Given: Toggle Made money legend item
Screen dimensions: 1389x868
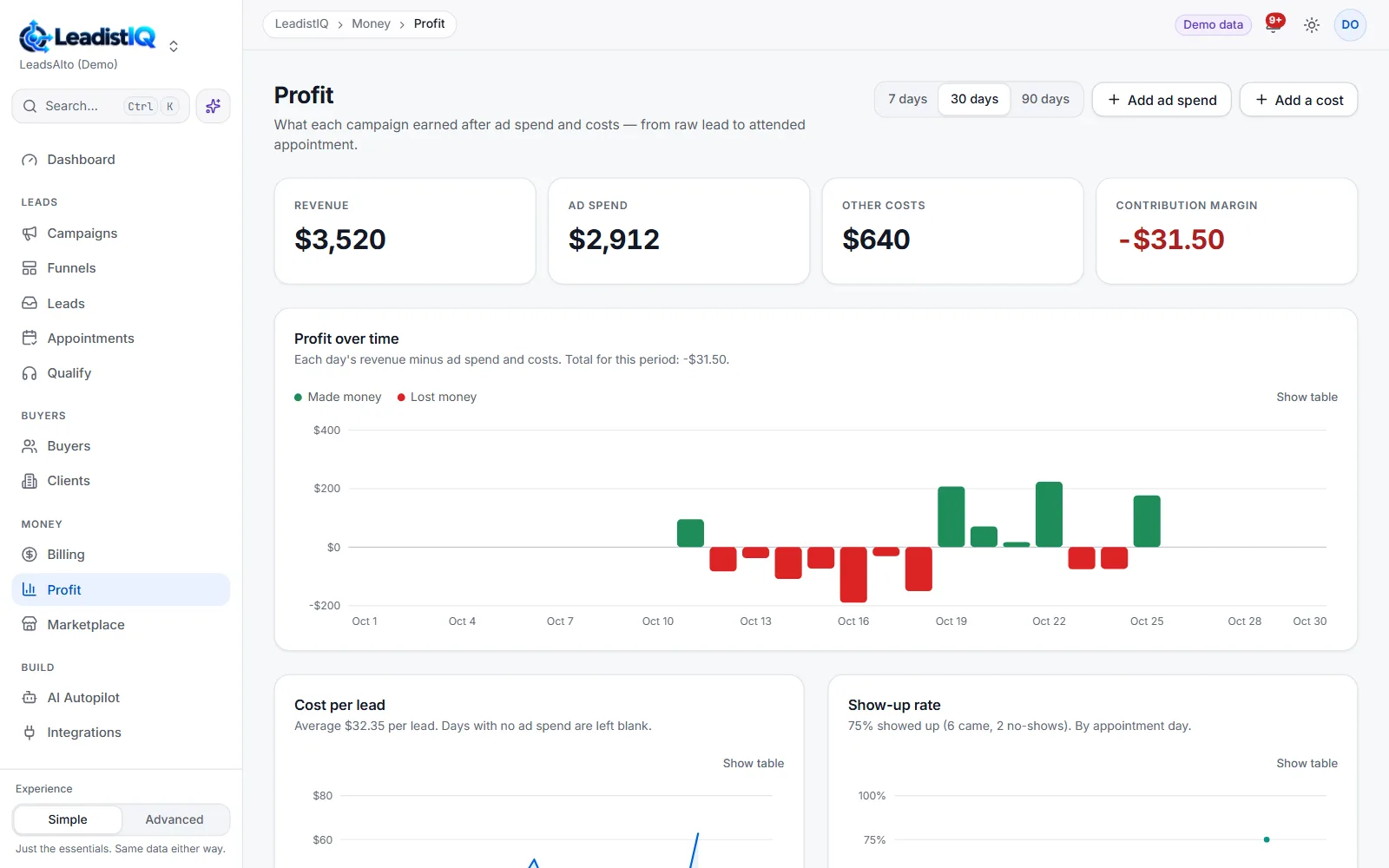Looking at the screenshot, I should (x=338, y=397).
